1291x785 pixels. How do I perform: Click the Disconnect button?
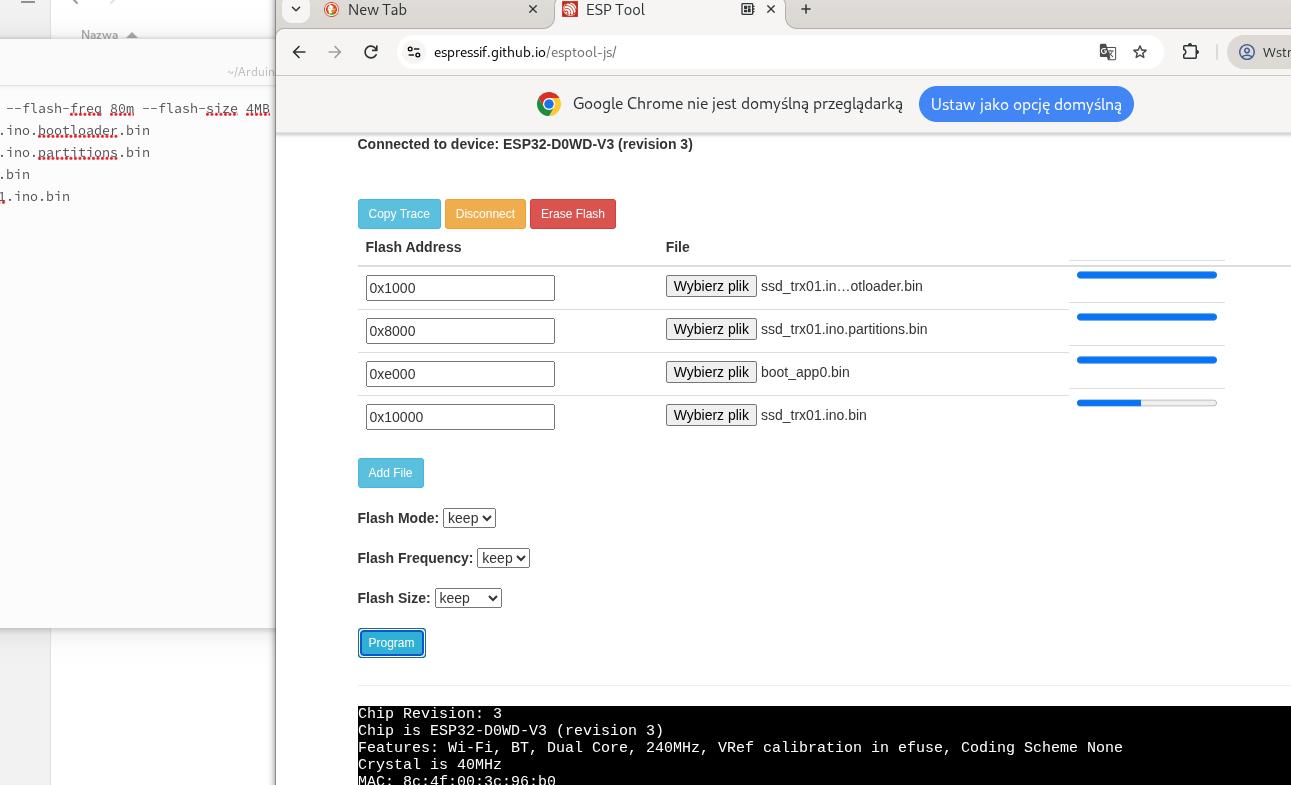[x=485, y=214]
